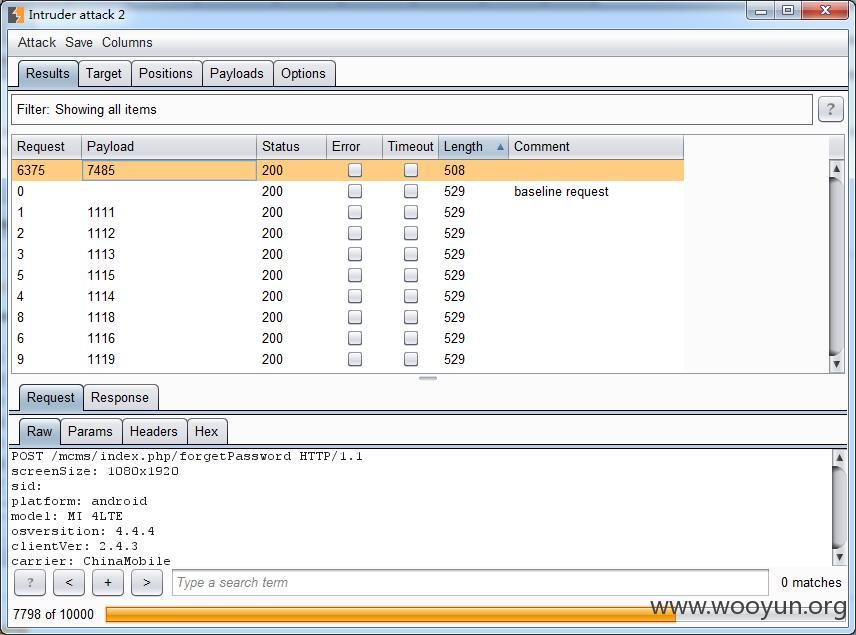Switch to the Positions tab
The height and width of the screenshot is (635, 856).
click(x=166, y=74)
